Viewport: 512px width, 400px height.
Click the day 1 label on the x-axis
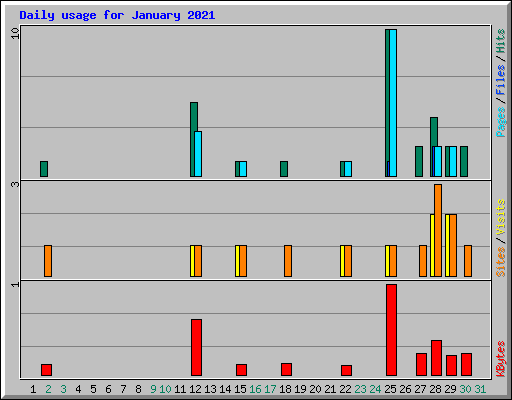pyautogui.click(x=33, y=389)
